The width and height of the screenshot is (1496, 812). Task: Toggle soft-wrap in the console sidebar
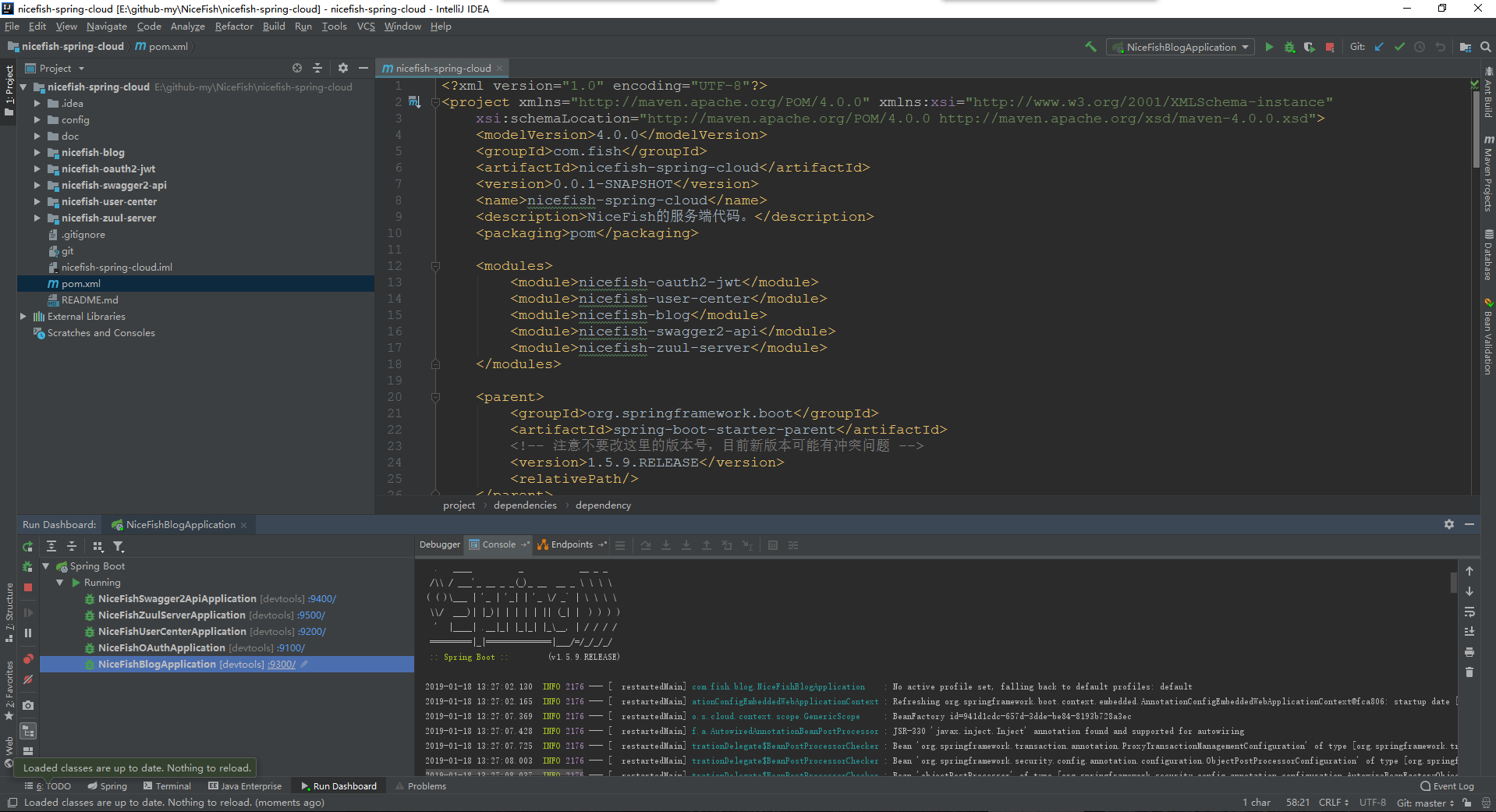1469,612
